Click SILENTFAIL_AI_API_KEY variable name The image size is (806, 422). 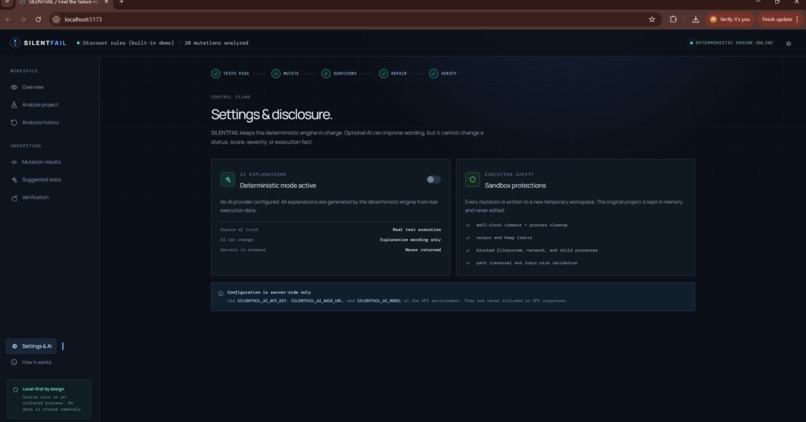pos(262,301)
